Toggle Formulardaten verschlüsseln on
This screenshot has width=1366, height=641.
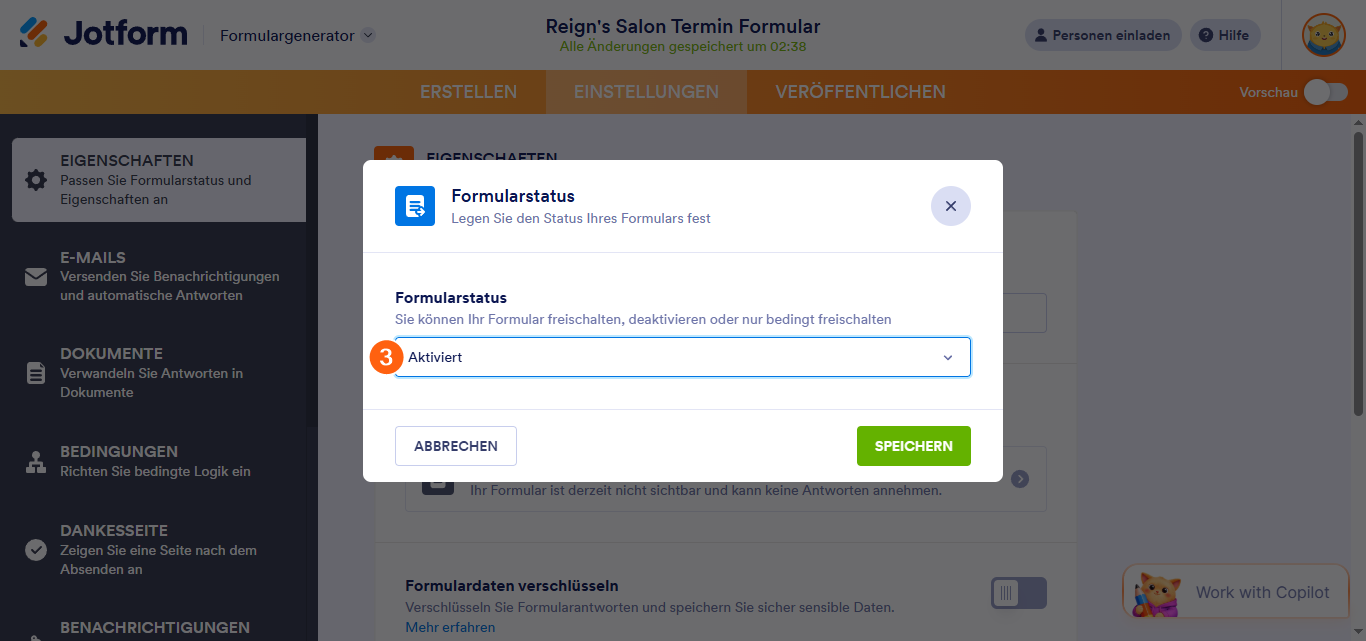[x=1019, y=592]
